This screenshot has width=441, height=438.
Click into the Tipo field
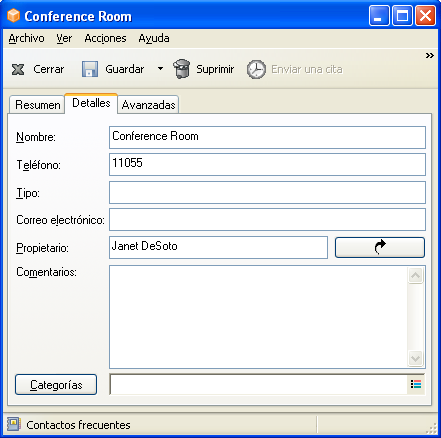pyautogui.click(x=267, y=192)
